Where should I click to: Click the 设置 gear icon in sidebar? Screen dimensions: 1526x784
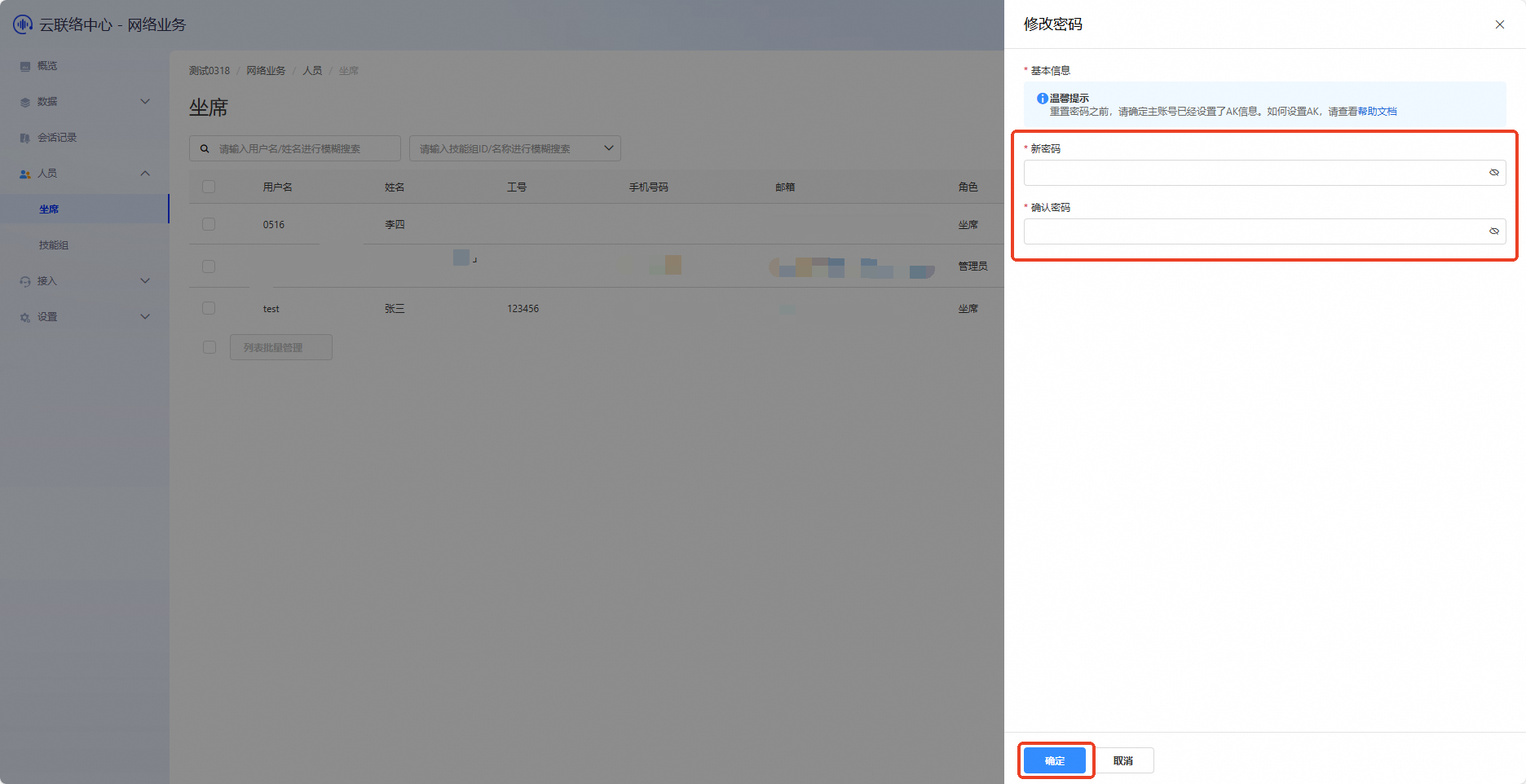[25, 317]
